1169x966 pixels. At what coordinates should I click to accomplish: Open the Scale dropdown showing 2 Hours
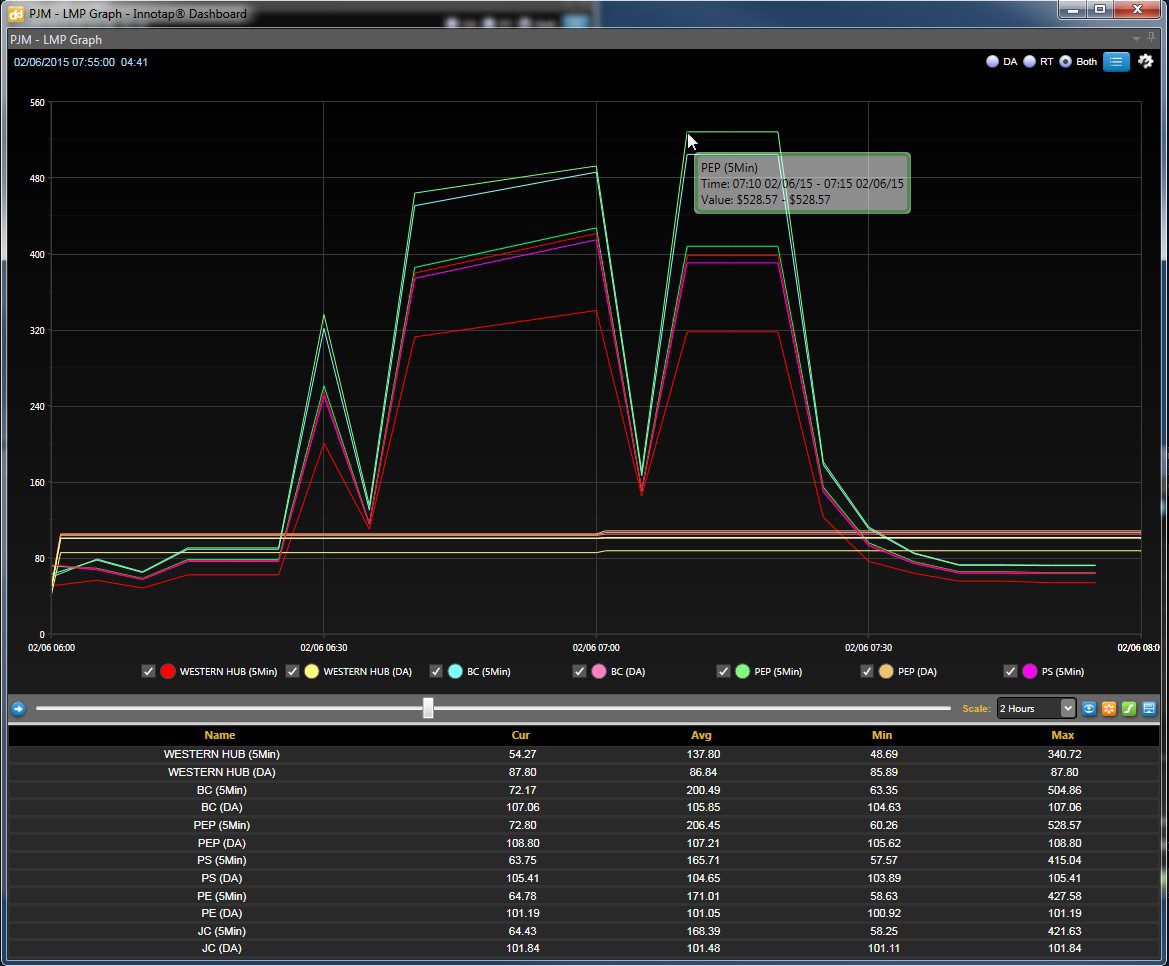pyautogui.click(x=1036, y=708)
